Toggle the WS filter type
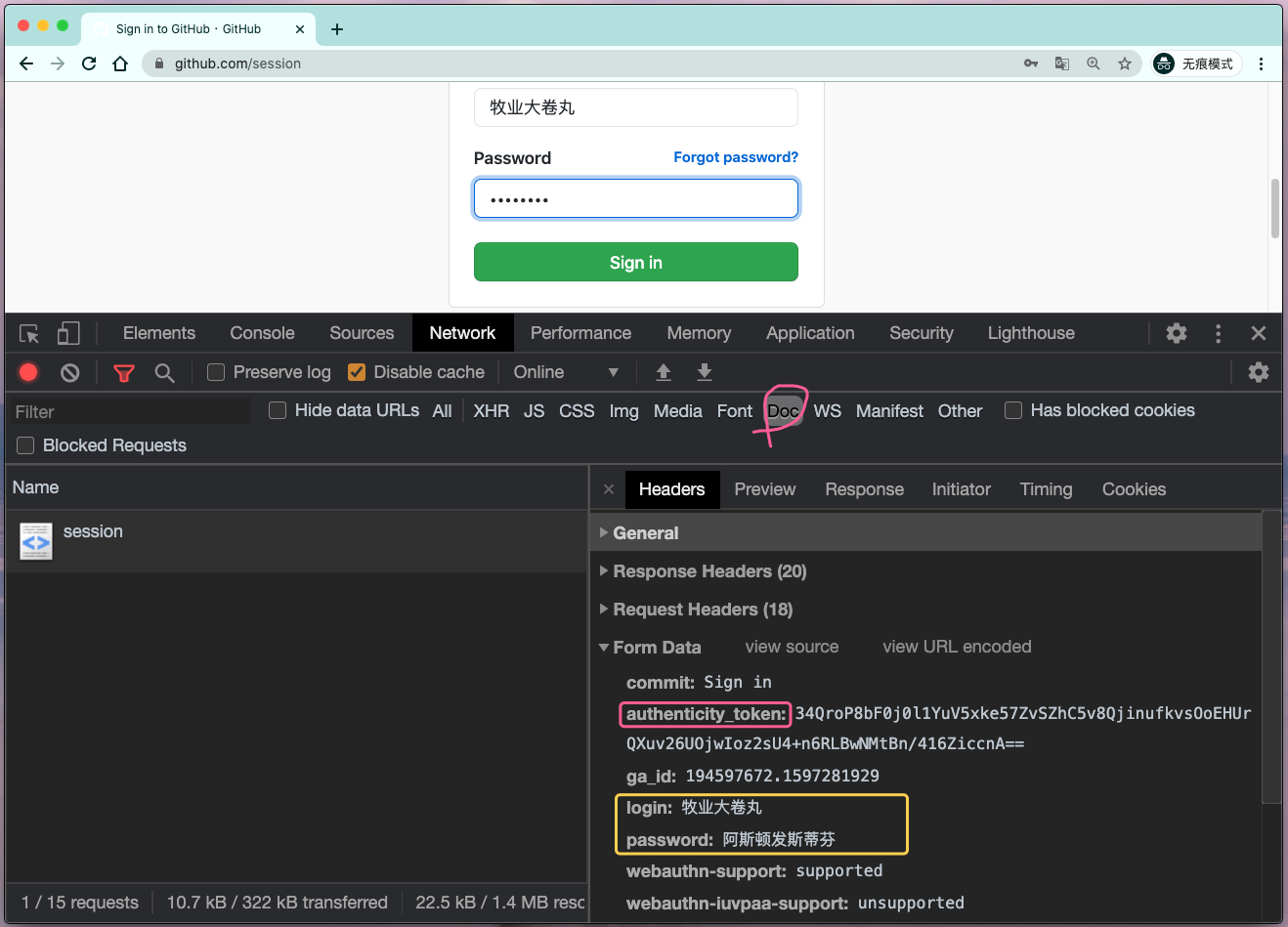The height and width of the screenshot is (927, 1288). pyautogui.click(x=827, y=411)
